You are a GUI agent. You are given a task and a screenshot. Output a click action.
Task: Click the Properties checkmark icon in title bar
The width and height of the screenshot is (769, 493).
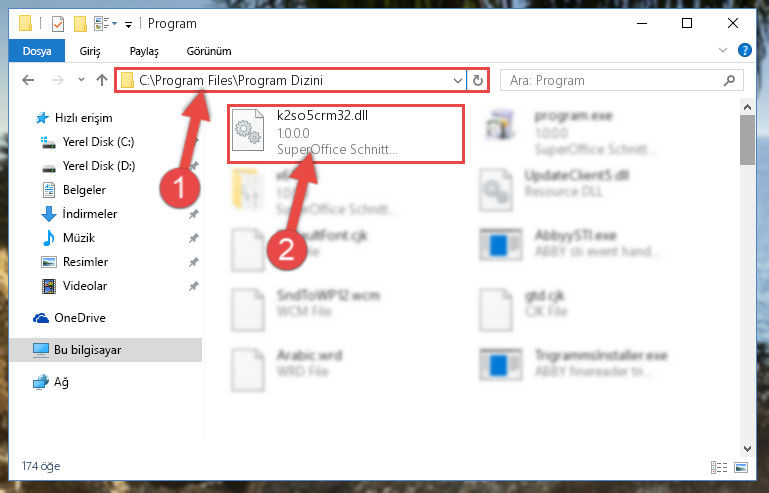point(58,24)
